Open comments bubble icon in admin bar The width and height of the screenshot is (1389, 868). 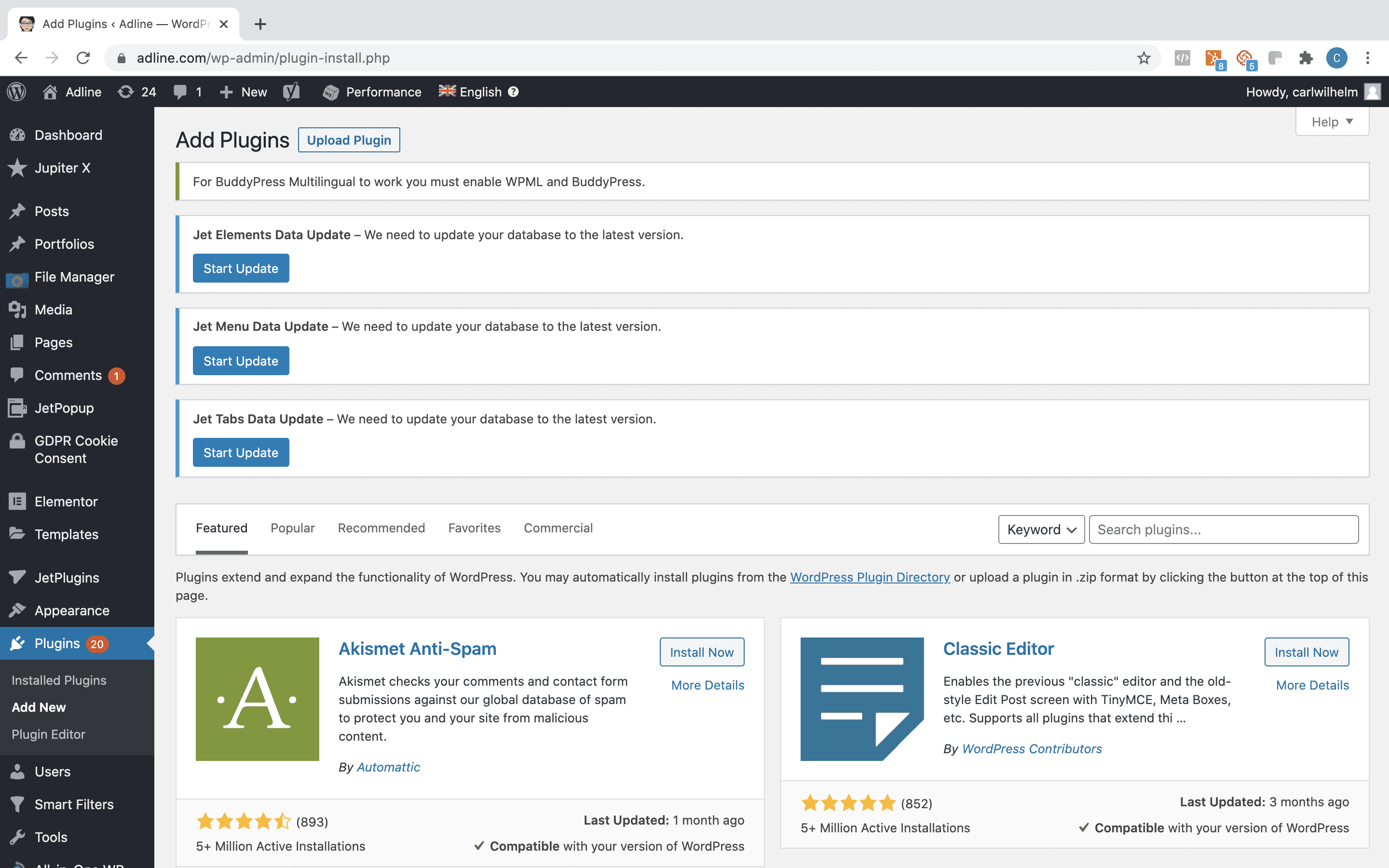[180, 92]
